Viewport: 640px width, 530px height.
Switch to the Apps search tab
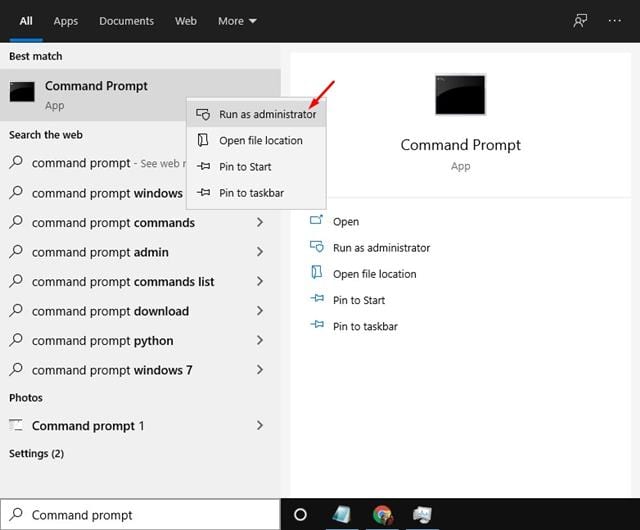[65, 21]
